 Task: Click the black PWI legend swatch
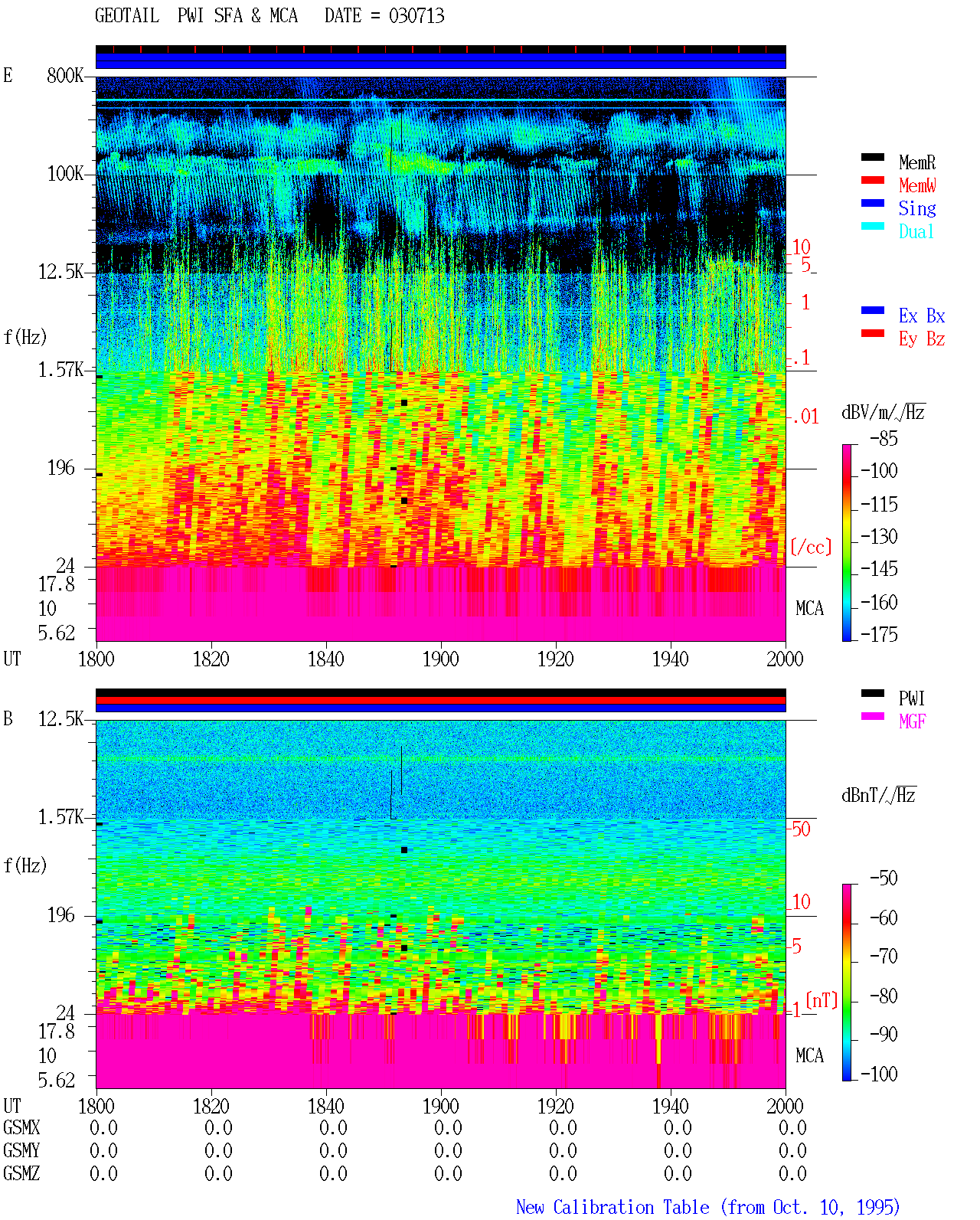coord(872,693)
